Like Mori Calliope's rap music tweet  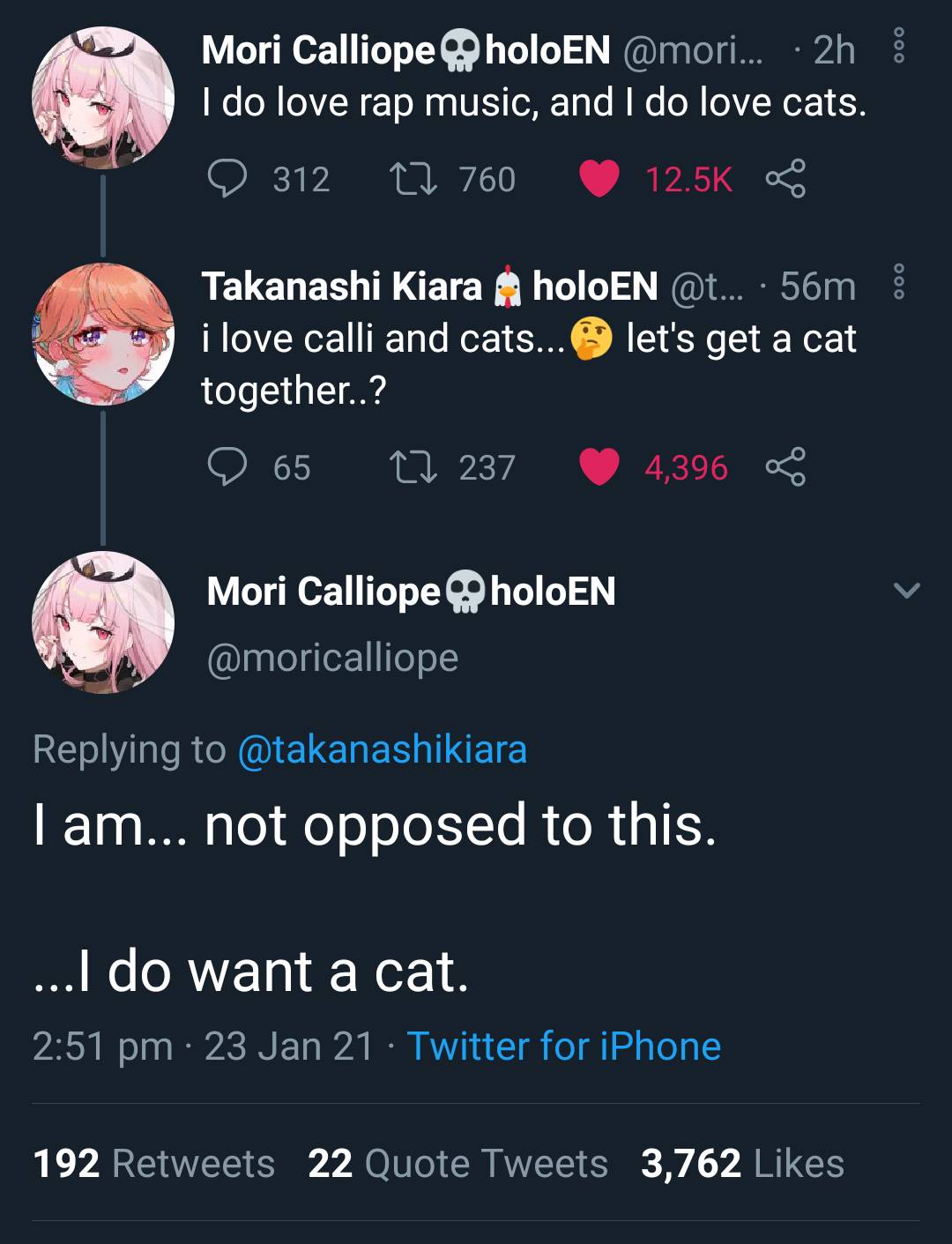coord(599,179)
